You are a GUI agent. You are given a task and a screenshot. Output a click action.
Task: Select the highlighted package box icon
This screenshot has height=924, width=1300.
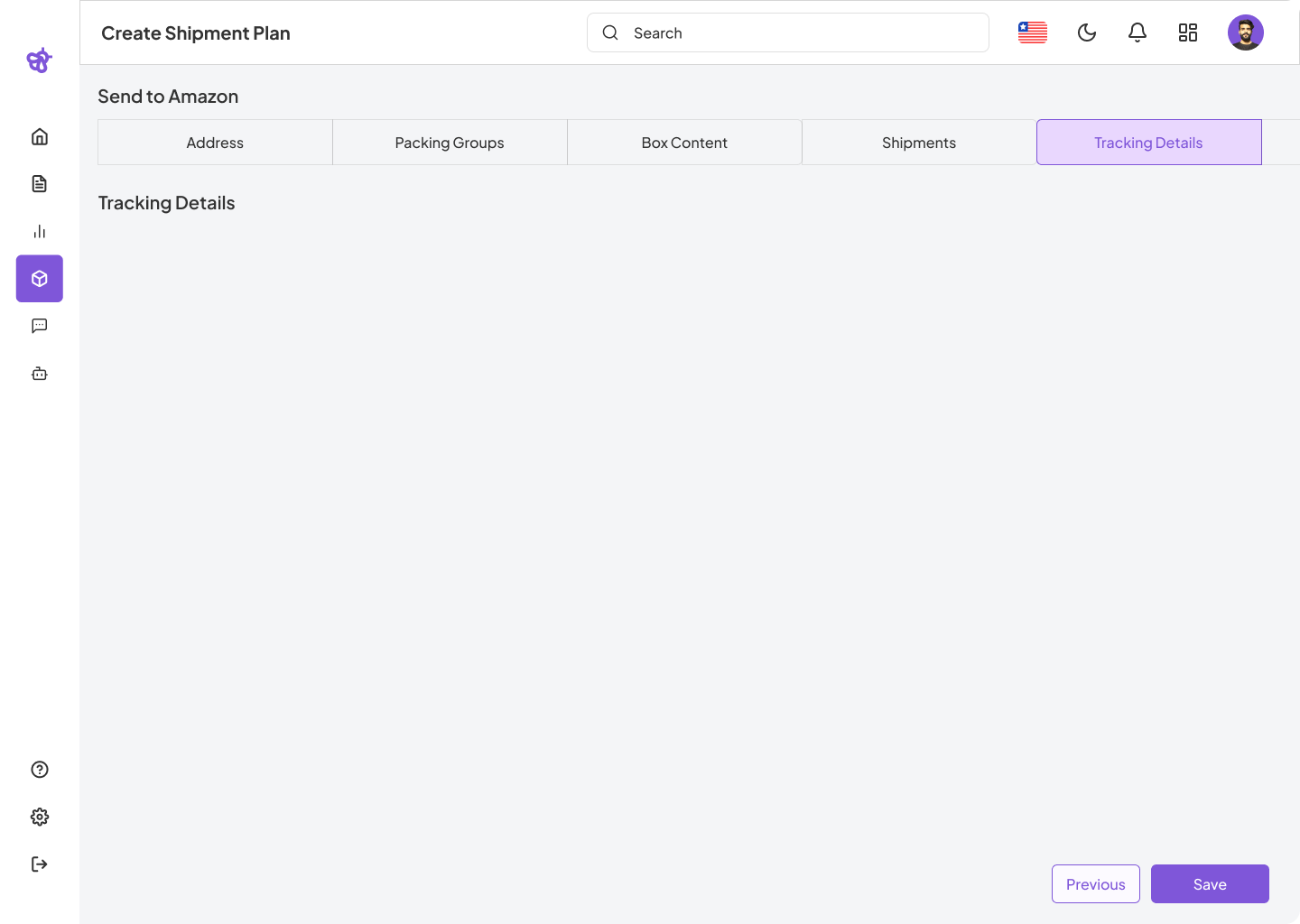(x=40, y=279)
